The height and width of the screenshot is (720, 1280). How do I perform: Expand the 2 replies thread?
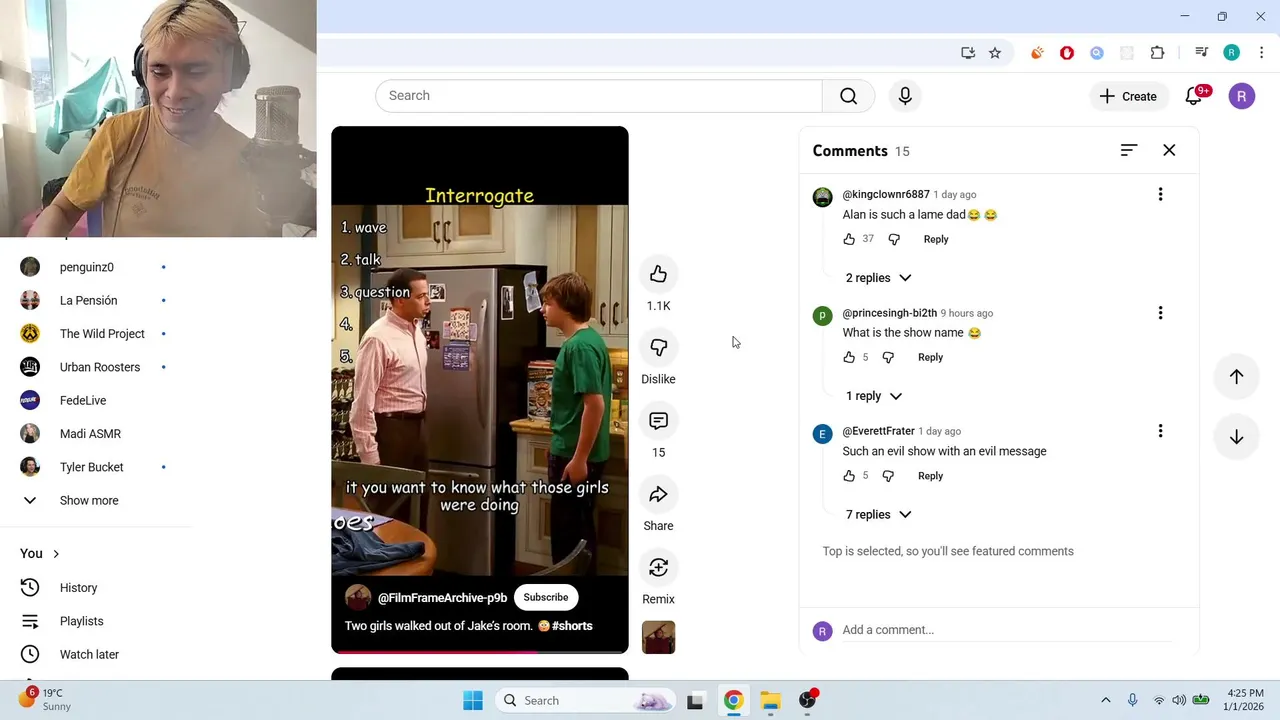tap(878, 278)
